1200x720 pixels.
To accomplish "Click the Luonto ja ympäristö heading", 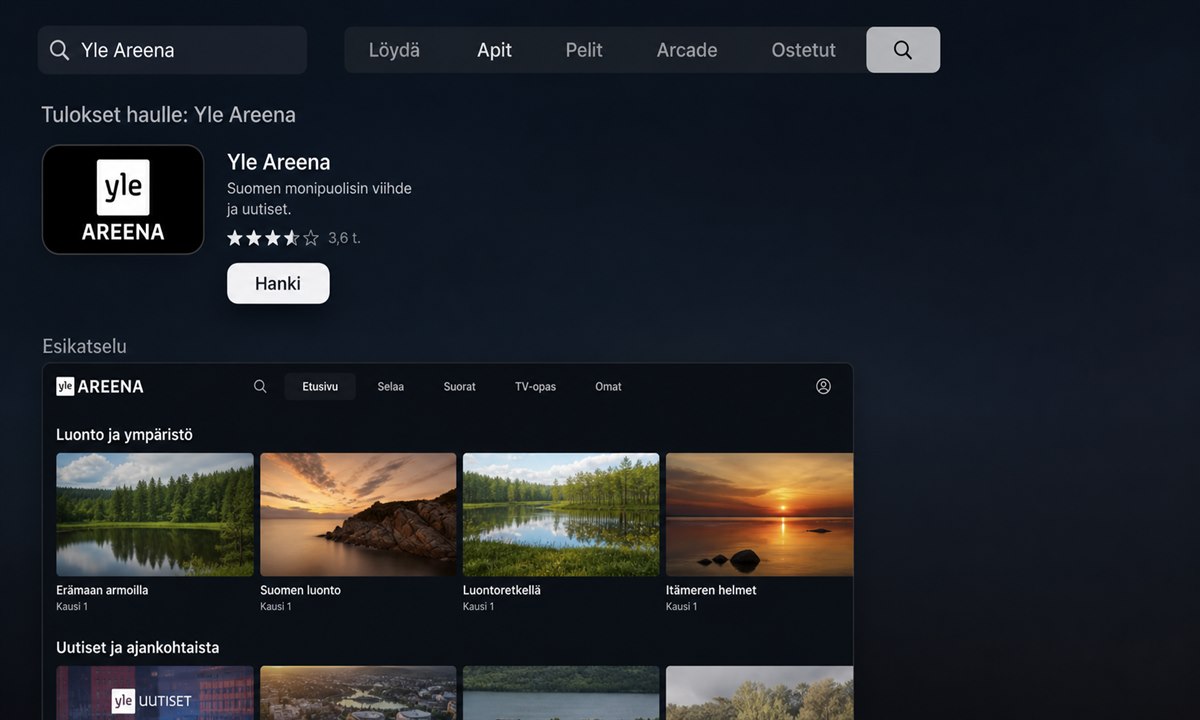I will click(x=124, y=435).
